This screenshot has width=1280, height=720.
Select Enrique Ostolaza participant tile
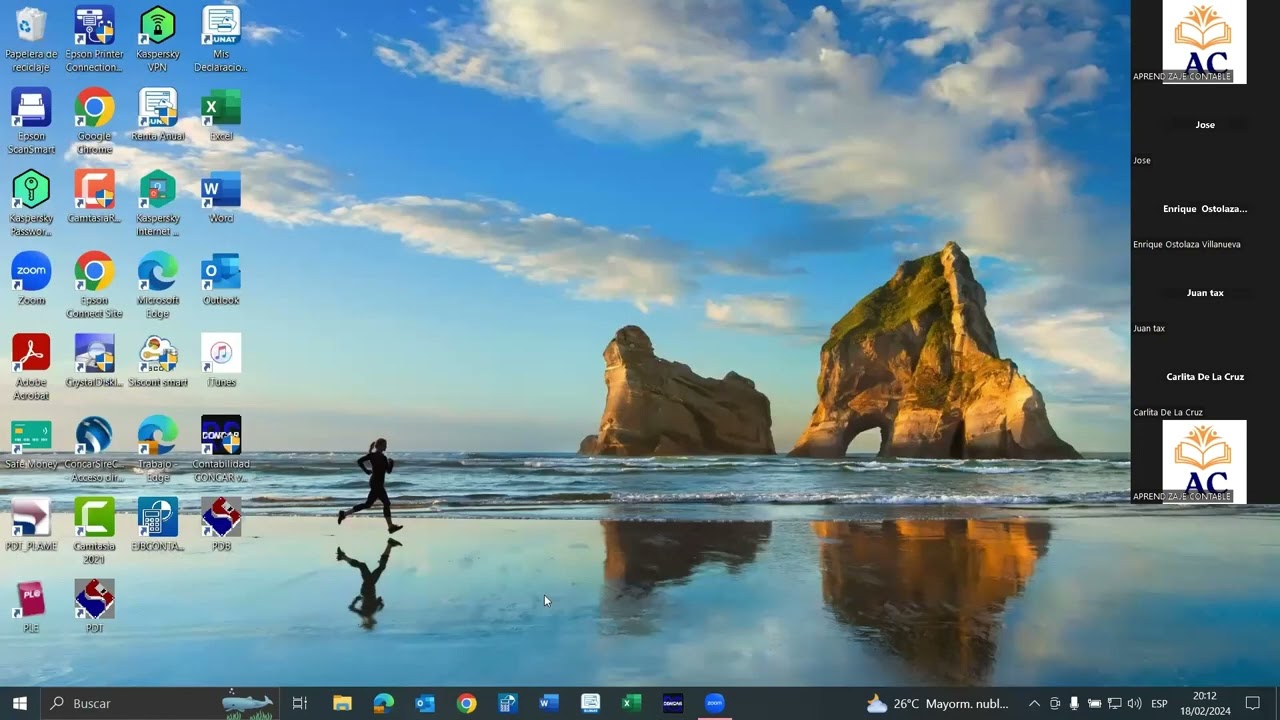coord(1205,210)
